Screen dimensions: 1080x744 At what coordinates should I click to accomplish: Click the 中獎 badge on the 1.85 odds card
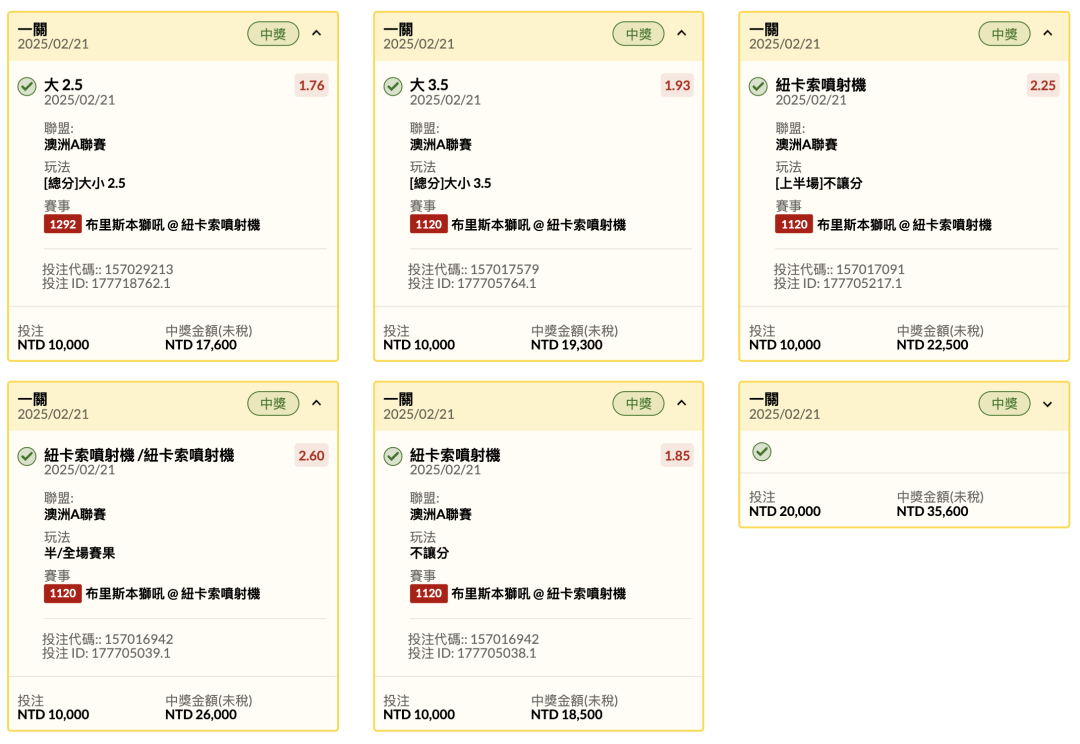(x=638, y=404)
